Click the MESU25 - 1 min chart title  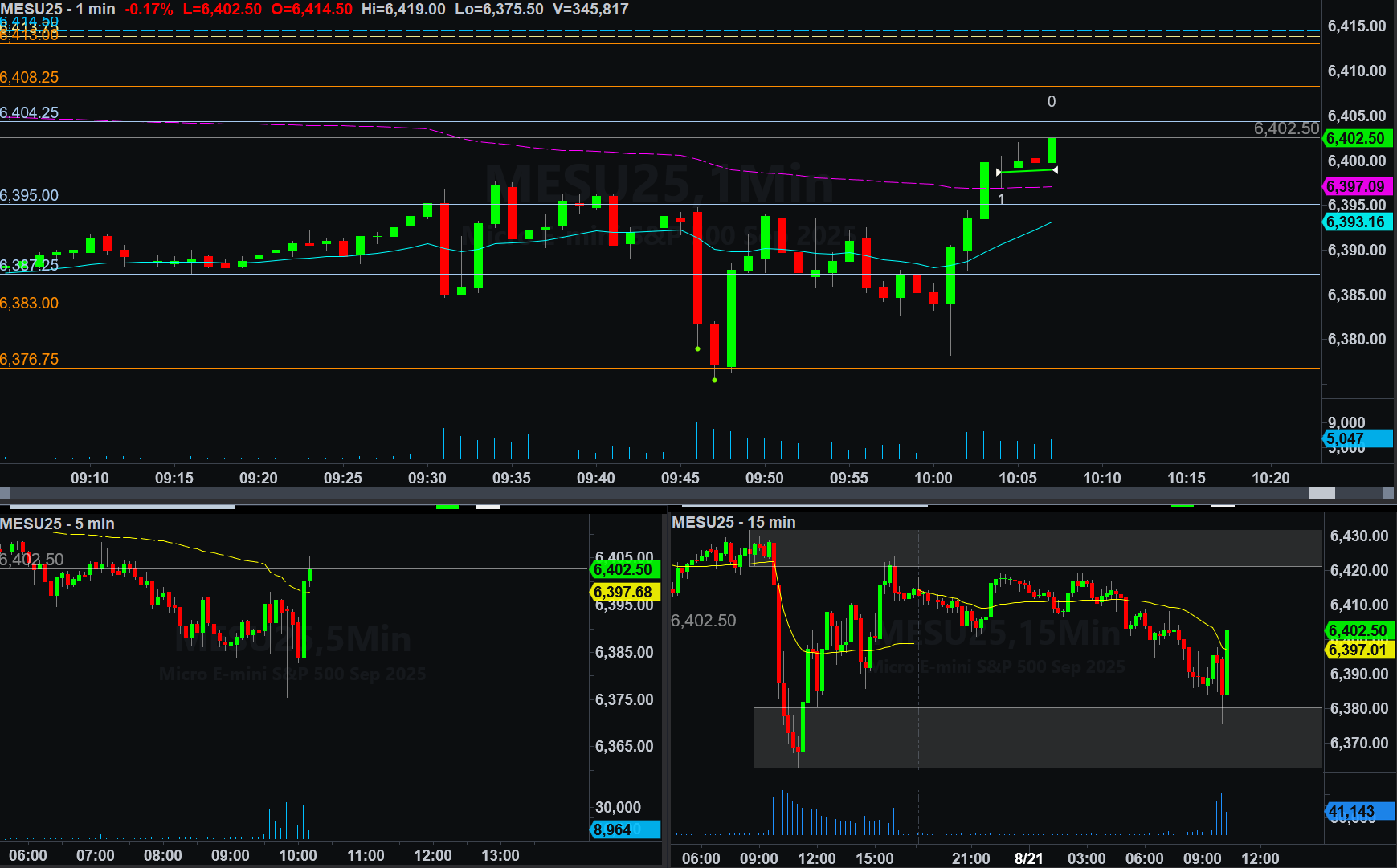(58, 9)
